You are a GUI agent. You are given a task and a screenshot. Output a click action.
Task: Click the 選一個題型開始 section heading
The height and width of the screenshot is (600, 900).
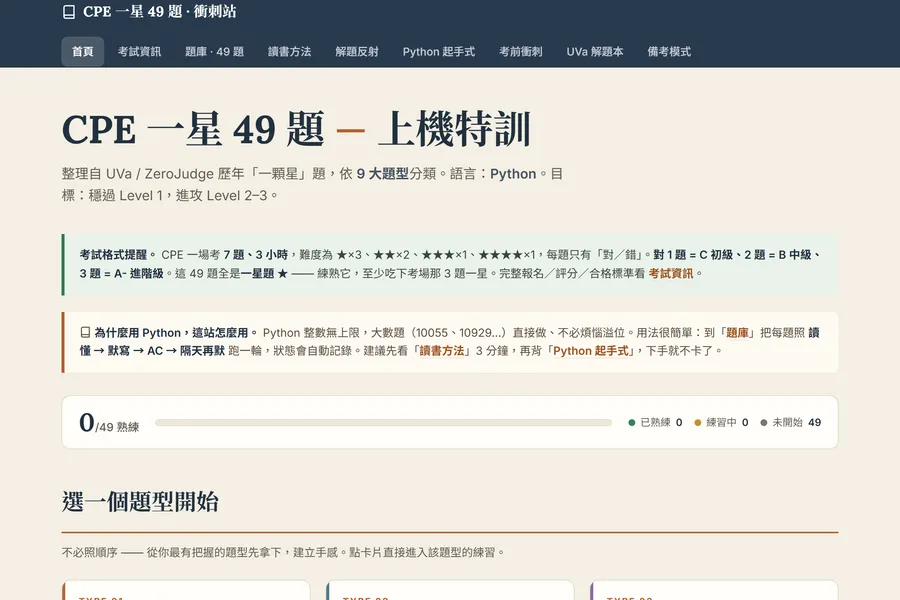(141, 502)
